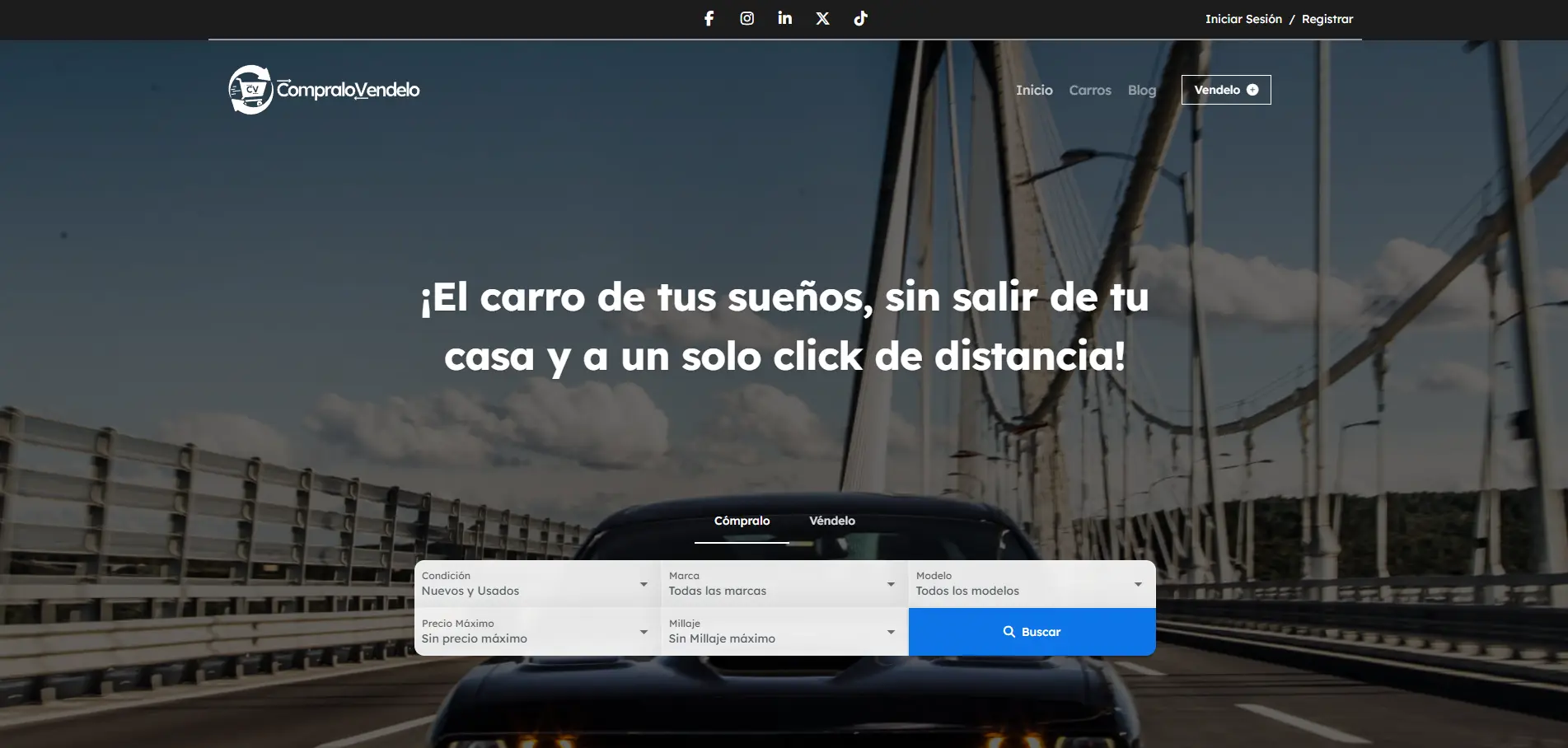
Task: Click the hero headline text
Action: pos(784,327)
